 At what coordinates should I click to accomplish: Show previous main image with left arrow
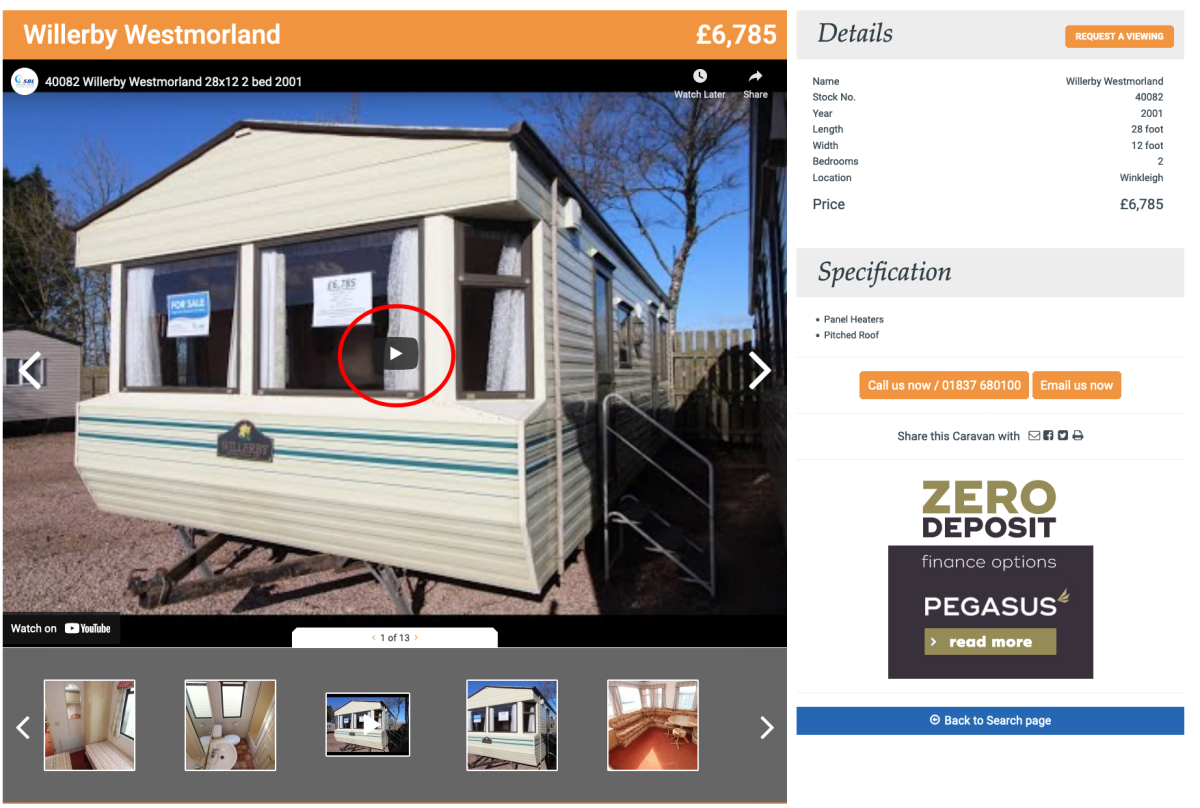[x=31, y=370]
